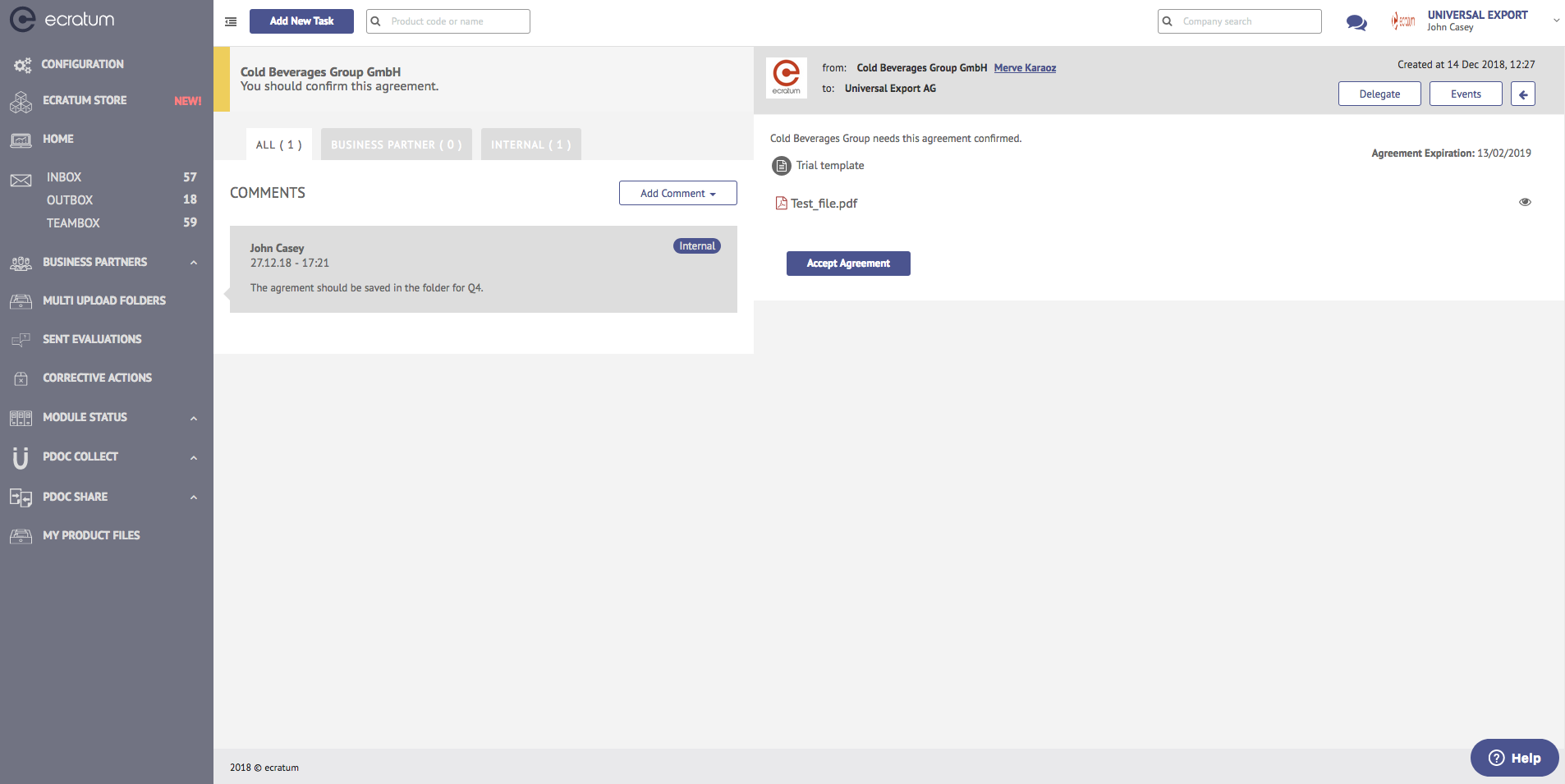Image resolution: width=1565 pixels, height=784 pixels.
Task: Click the Internal badge on comment
Action: (x=697, y=246)
